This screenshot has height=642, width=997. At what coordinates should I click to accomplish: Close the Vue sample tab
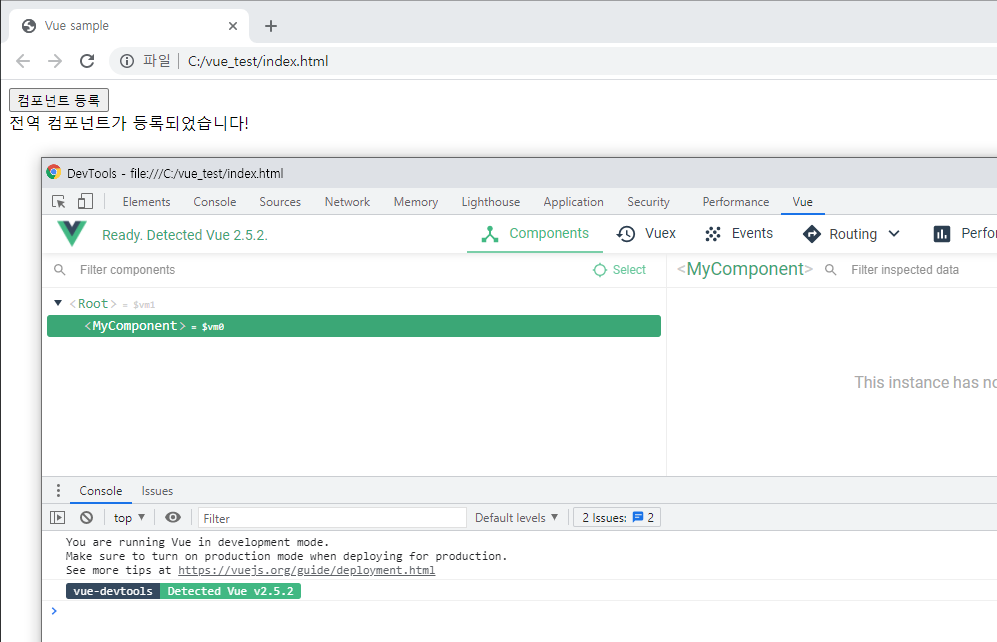(233, 26)
